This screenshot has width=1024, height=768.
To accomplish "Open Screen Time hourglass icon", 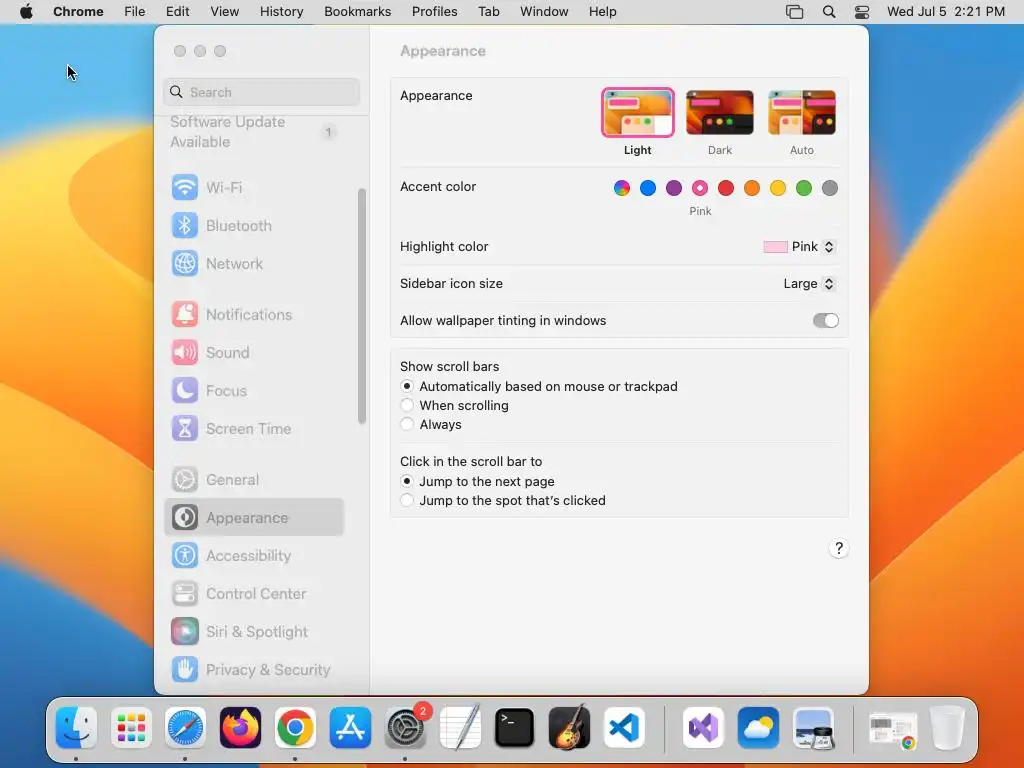I will click(x=185, y=428).
